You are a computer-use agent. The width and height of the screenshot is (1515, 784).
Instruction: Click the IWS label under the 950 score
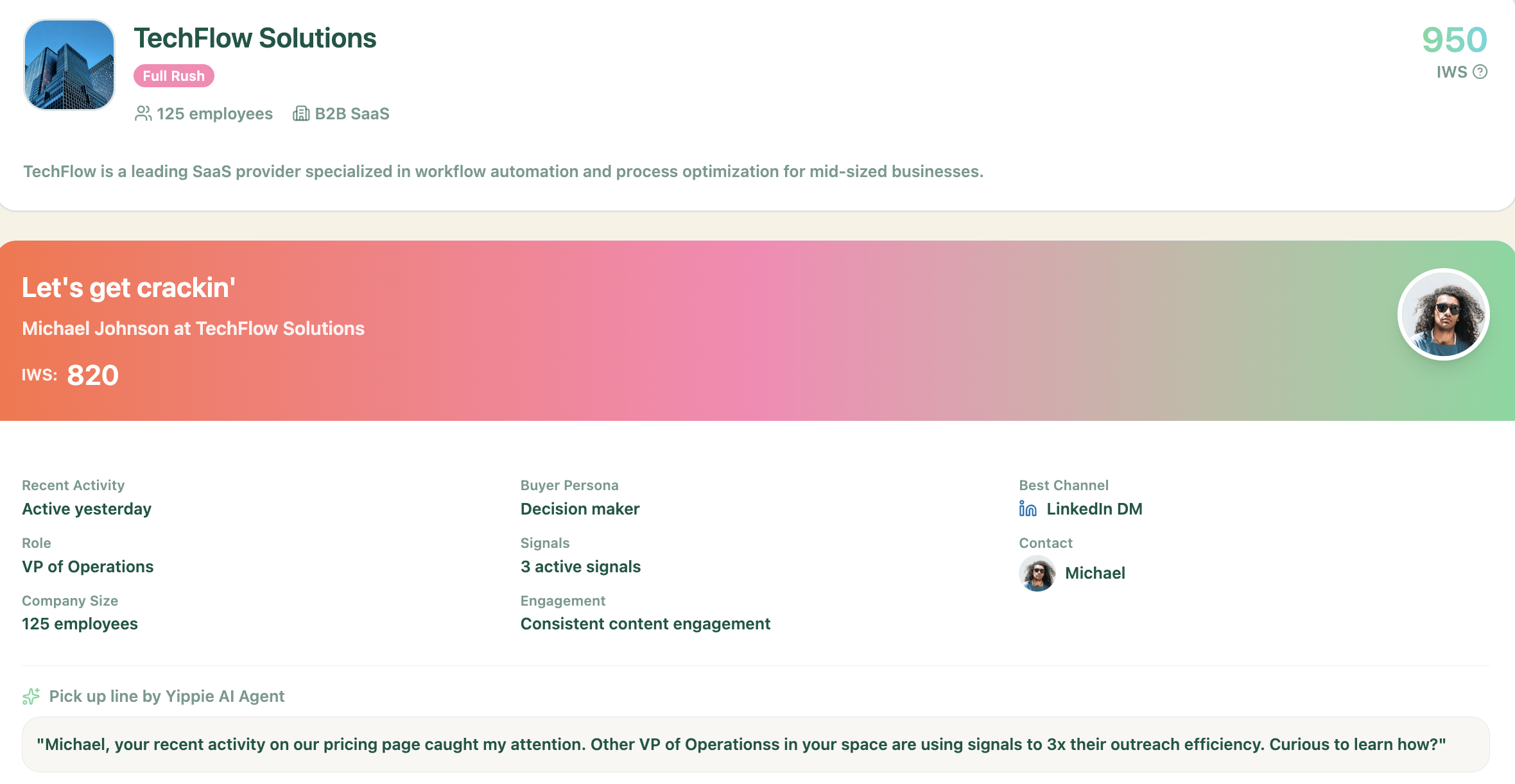1452,72
